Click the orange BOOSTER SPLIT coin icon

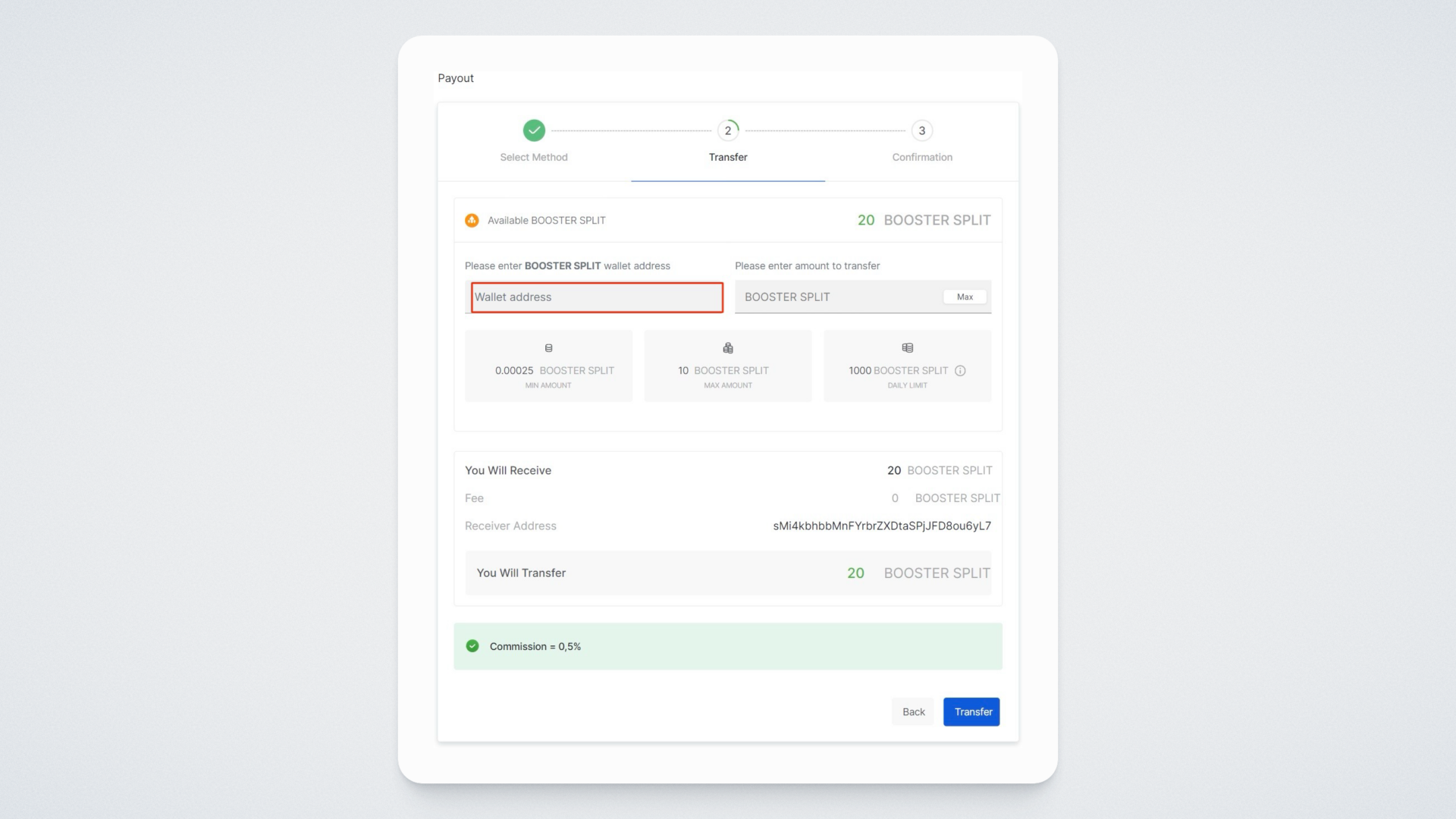pyautogui.click(x=472, y=221)
